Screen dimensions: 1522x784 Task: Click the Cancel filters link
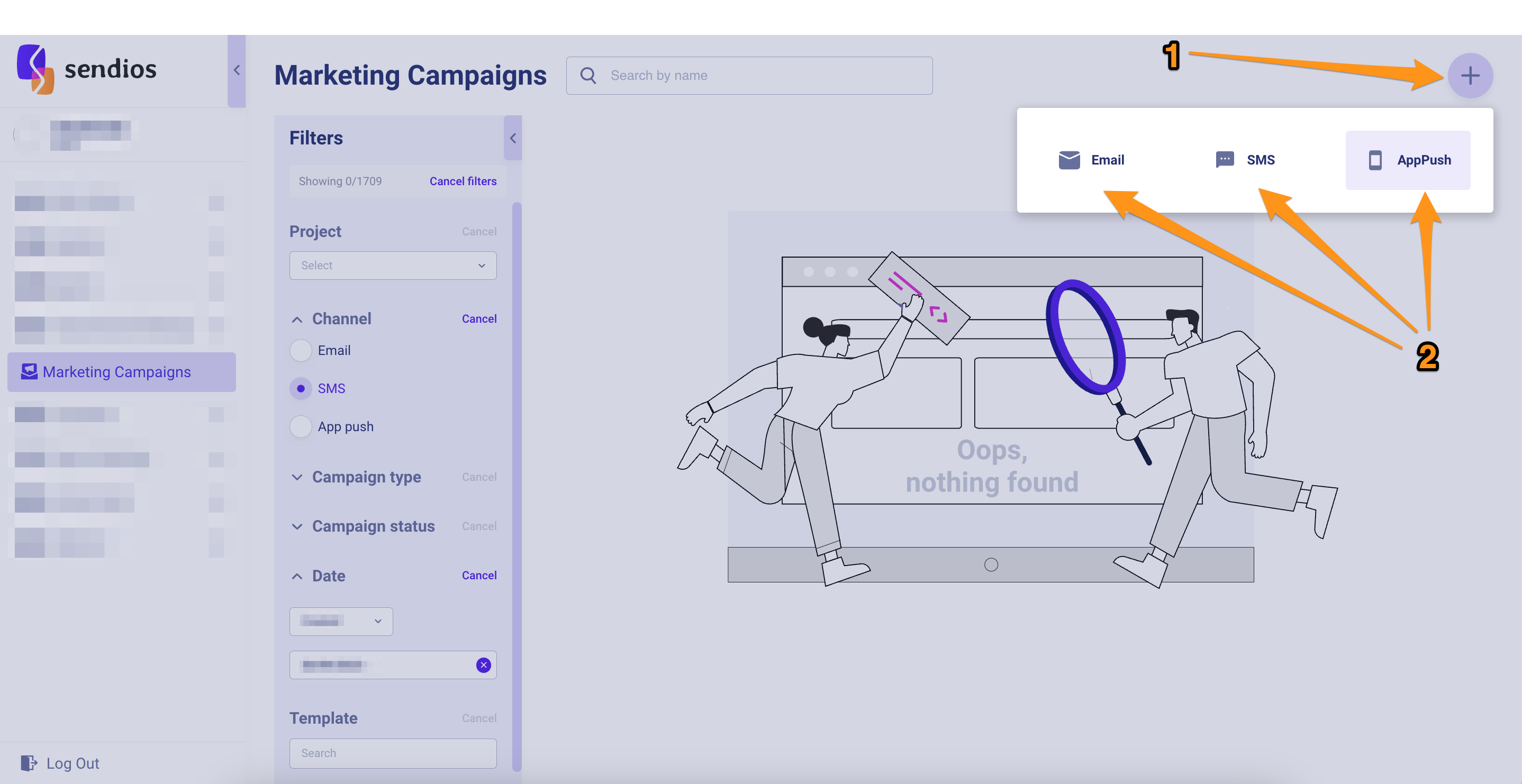[x=463, y=181]
